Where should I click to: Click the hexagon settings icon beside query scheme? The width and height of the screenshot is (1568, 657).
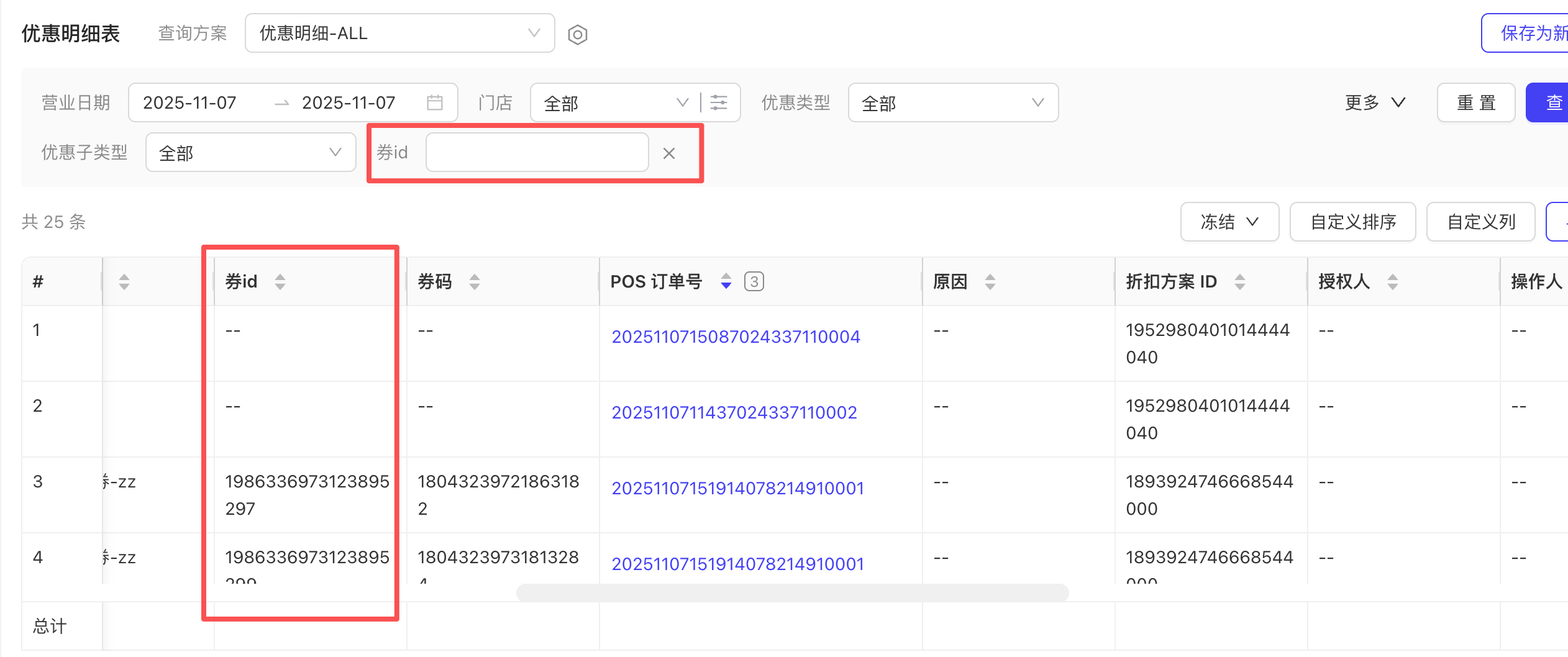coord(577,34)
